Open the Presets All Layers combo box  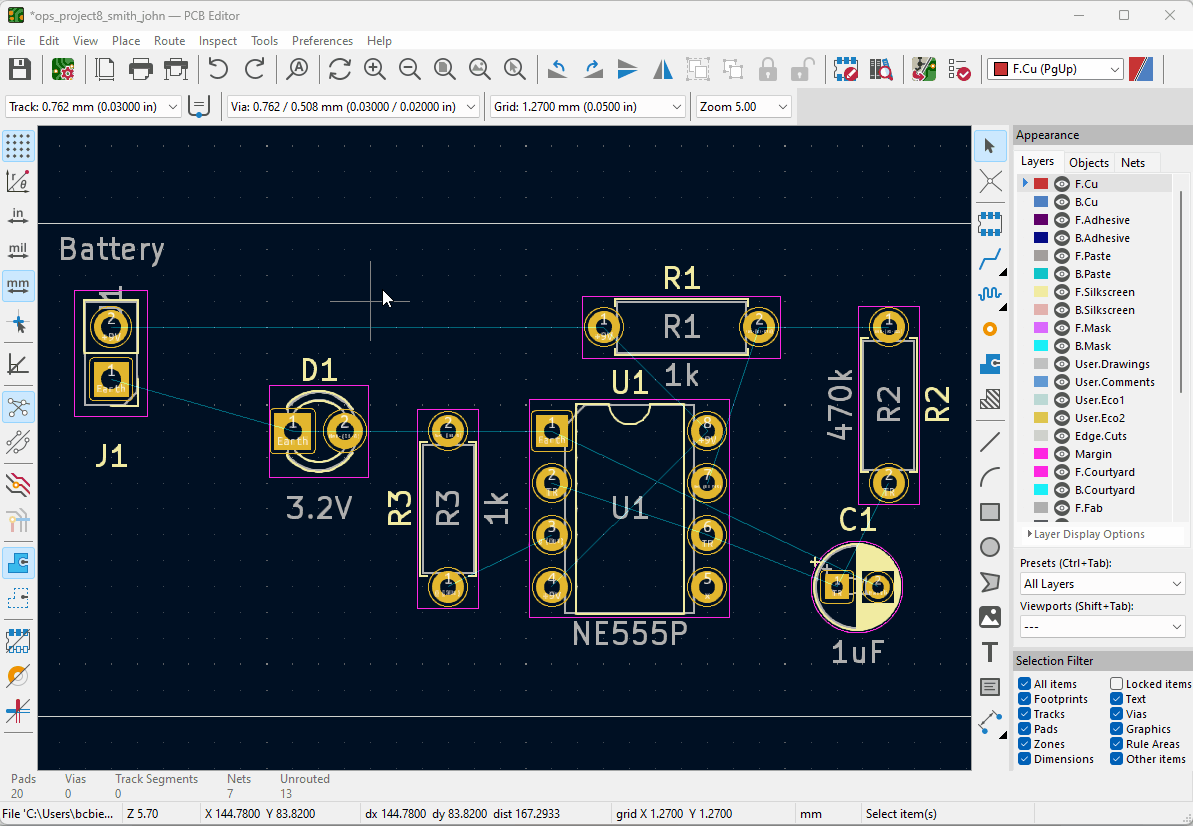(1101, 584)
